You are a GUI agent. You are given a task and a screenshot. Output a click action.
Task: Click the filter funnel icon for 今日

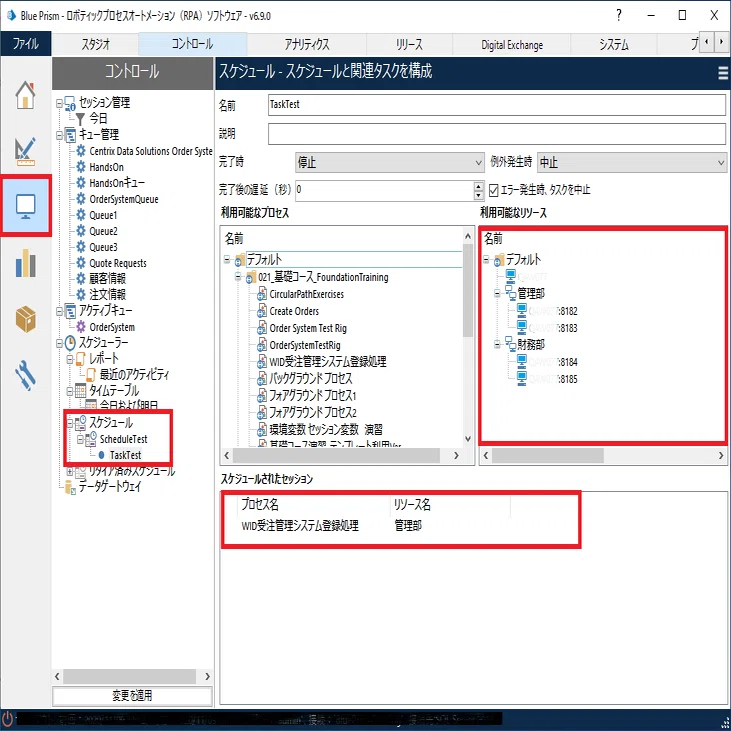[x=80, y=119]
